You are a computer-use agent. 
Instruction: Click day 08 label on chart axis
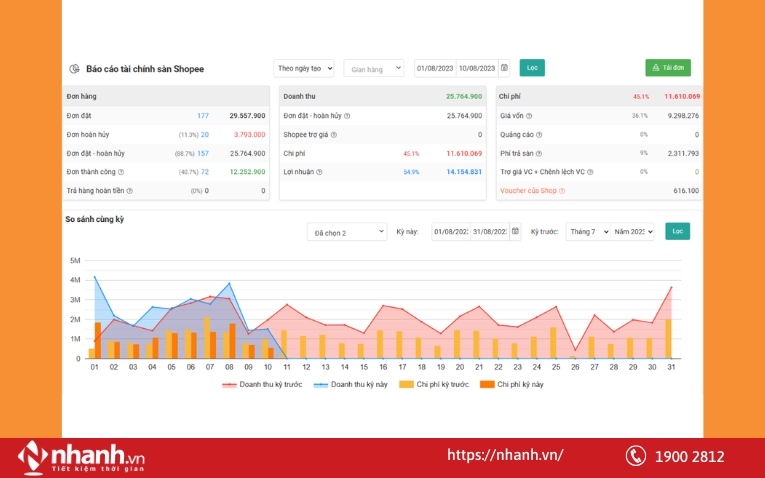229,367
